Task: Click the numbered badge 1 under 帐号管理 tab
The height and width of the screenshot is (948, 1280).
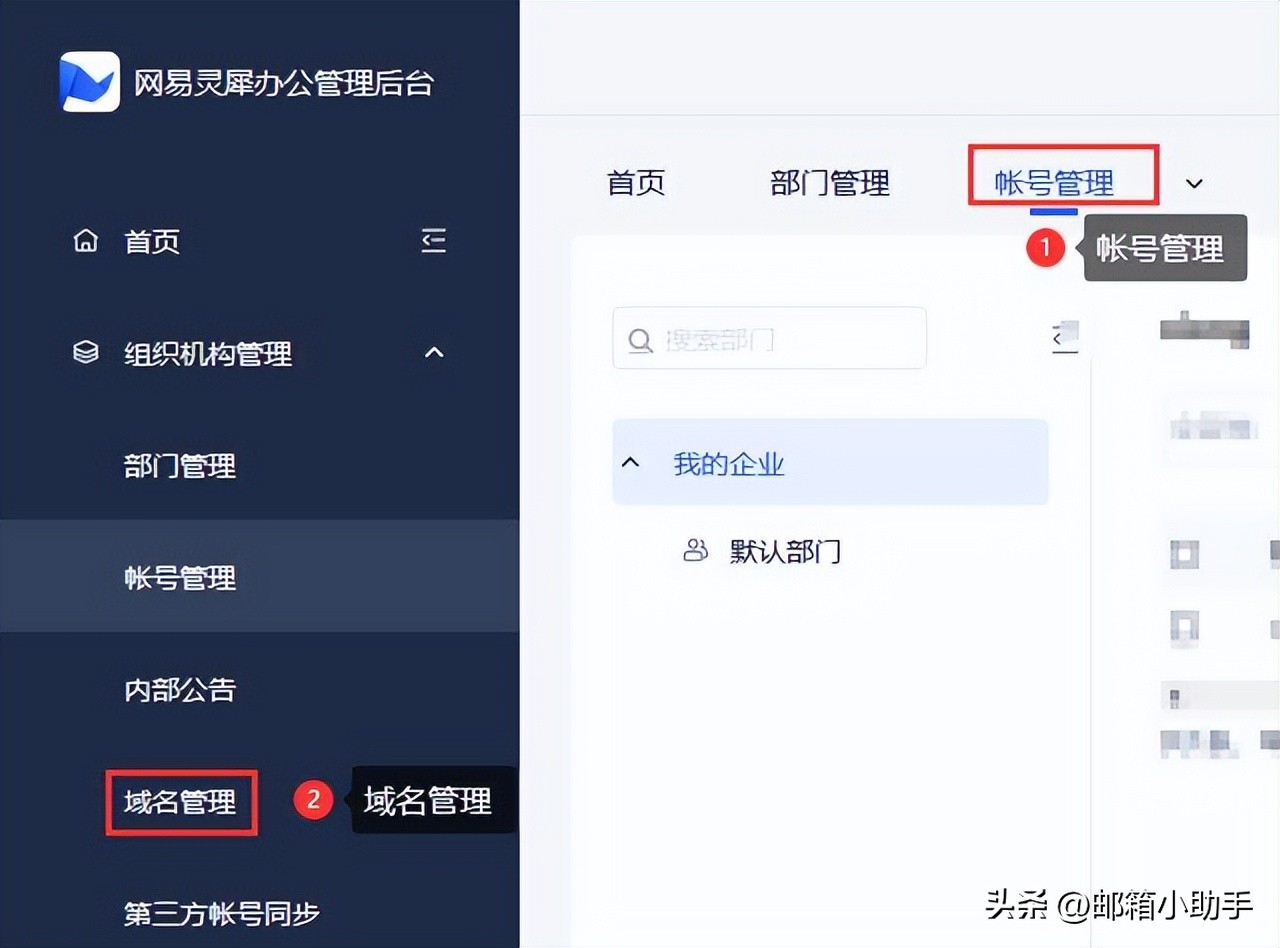Action: click(1046, 248)
